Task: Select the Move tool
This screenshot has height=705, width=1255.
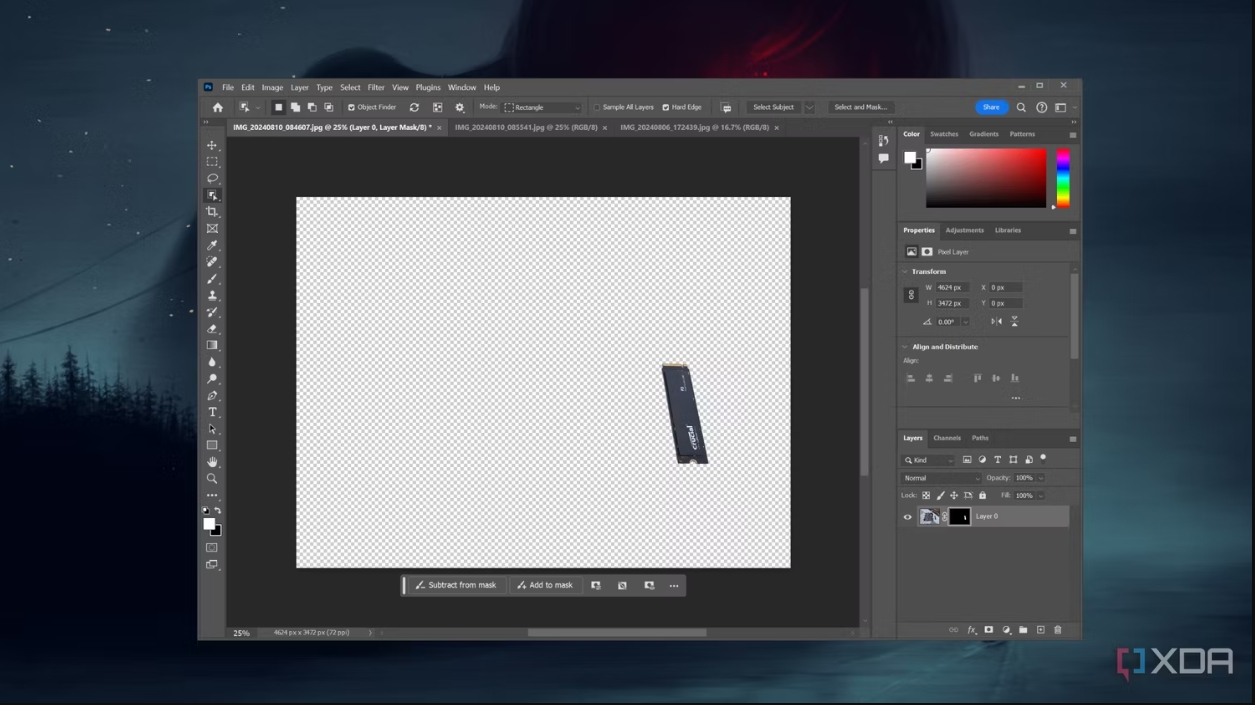Action: 212,145
